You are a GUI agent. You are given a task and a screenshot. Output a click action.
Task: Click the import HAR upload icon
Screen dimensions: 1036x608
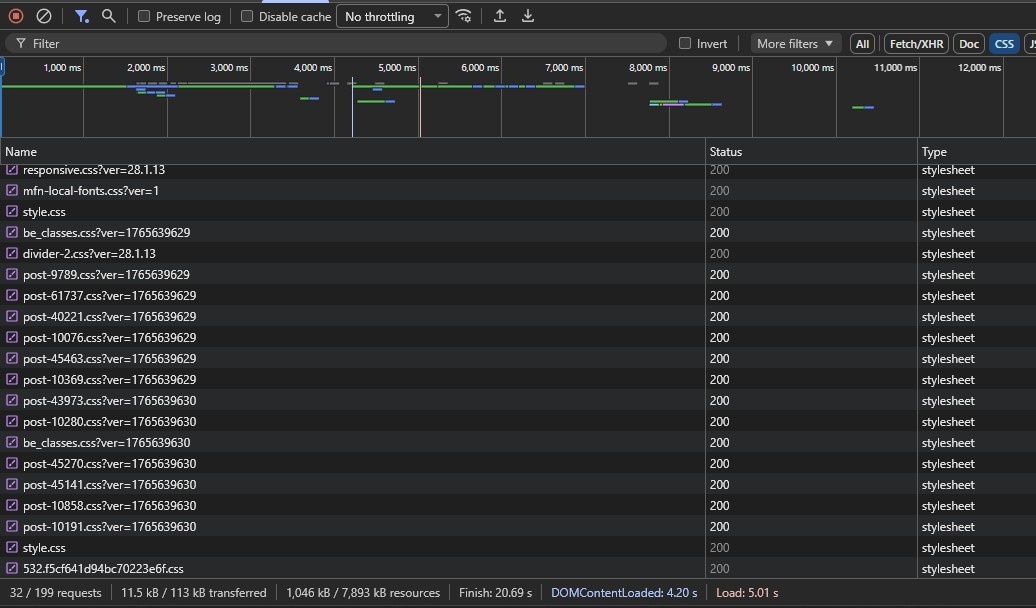point(500,16)
